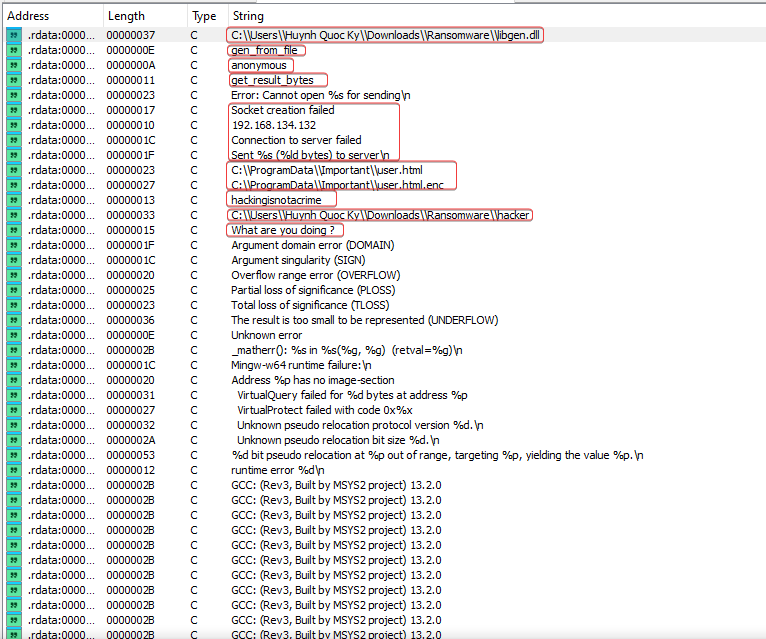
Task: Select the 'gen_from_file' string
Action: [x=264, y=50]
